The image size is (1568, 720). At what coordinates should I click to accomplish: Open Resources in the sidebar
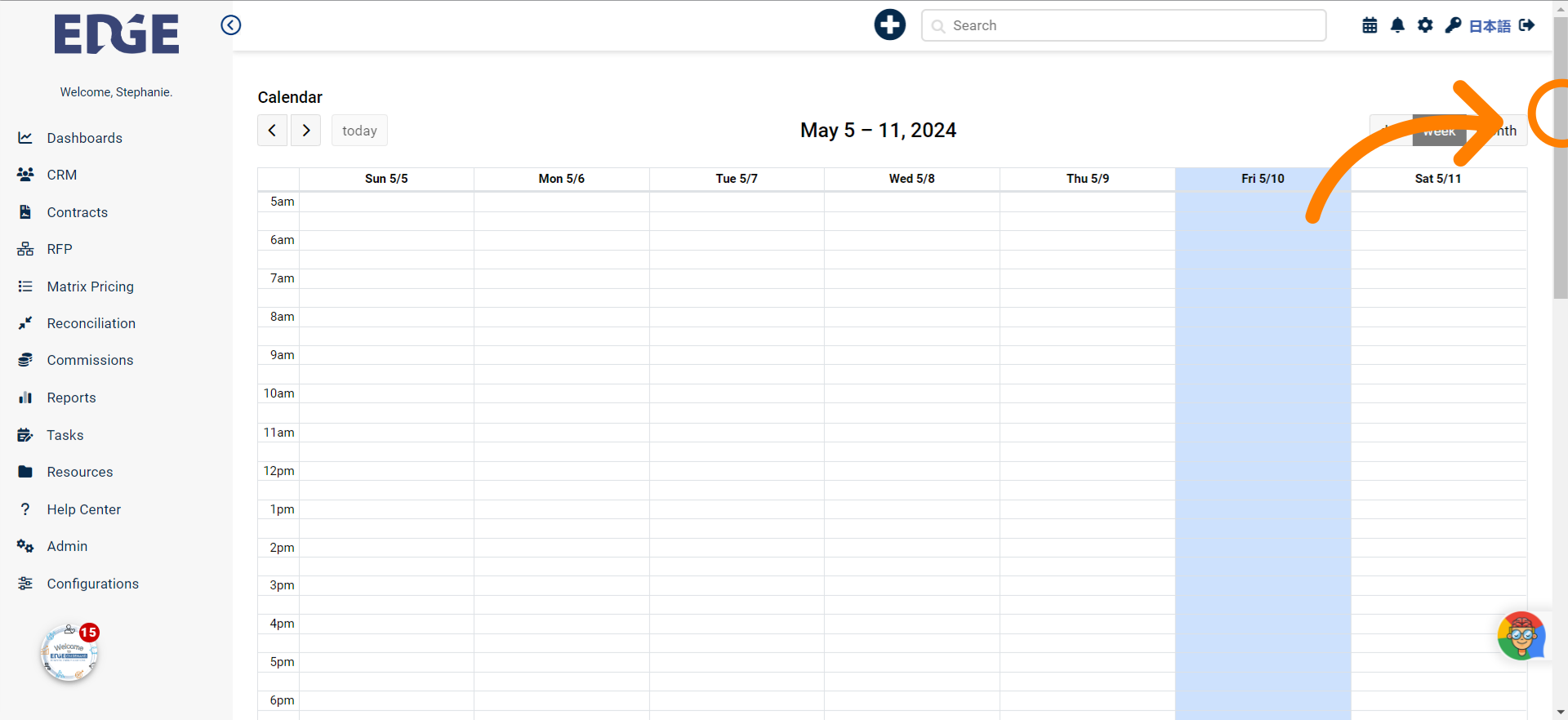[80, 472]
